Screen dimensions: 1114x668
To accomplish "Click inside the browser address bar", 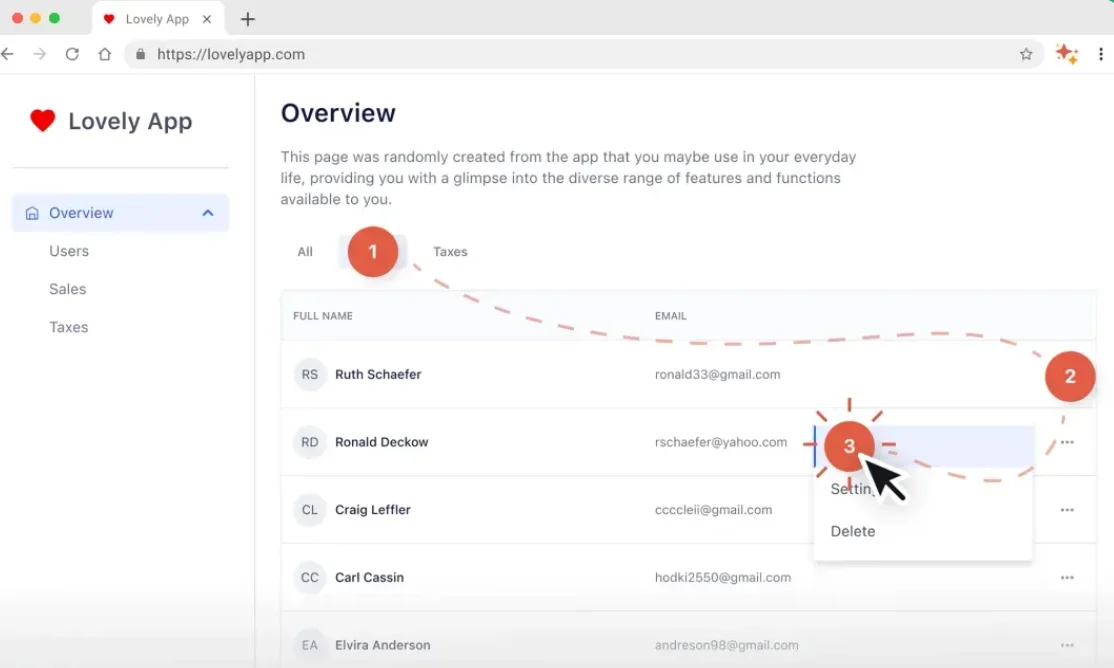I will click(400, 54).
